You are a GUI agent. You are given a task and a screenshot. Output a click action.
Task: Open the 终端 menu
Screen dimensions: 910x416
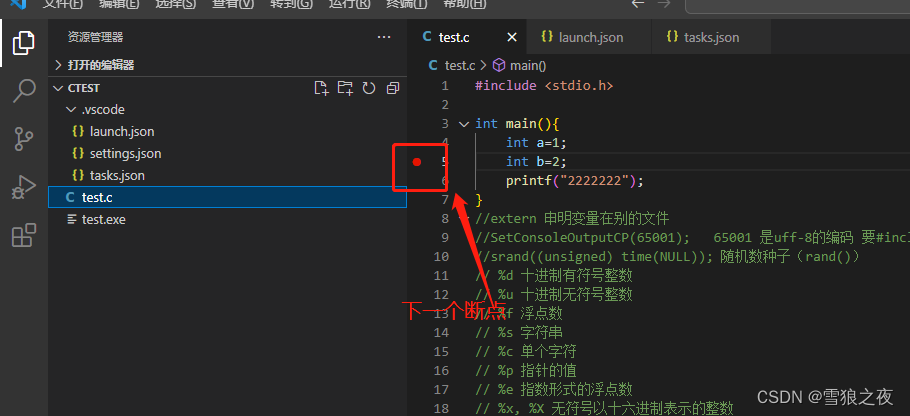[406, 4]
